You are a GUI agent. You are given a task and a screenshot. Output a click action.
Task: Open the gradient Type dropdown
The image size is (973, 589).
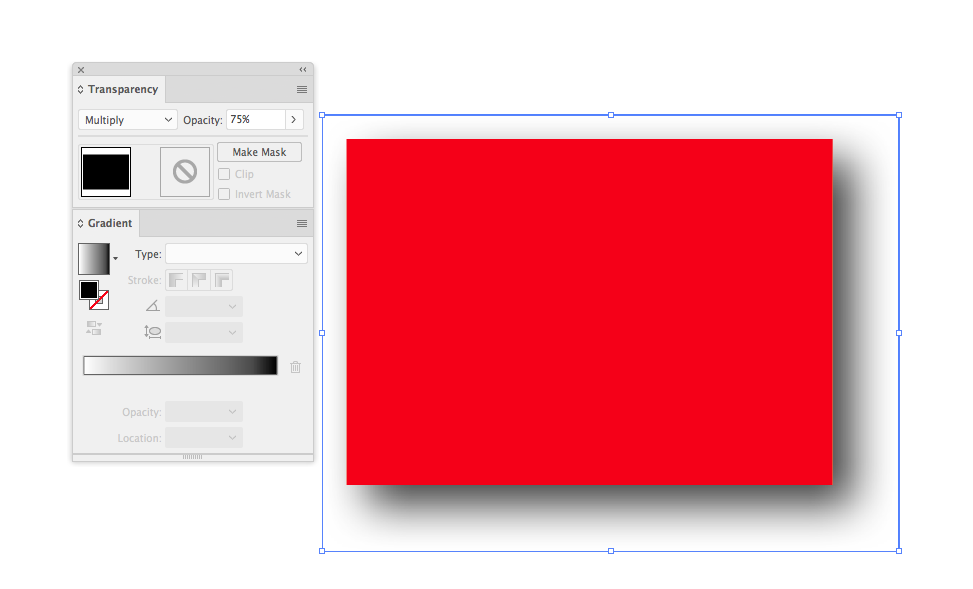point(236,254)
